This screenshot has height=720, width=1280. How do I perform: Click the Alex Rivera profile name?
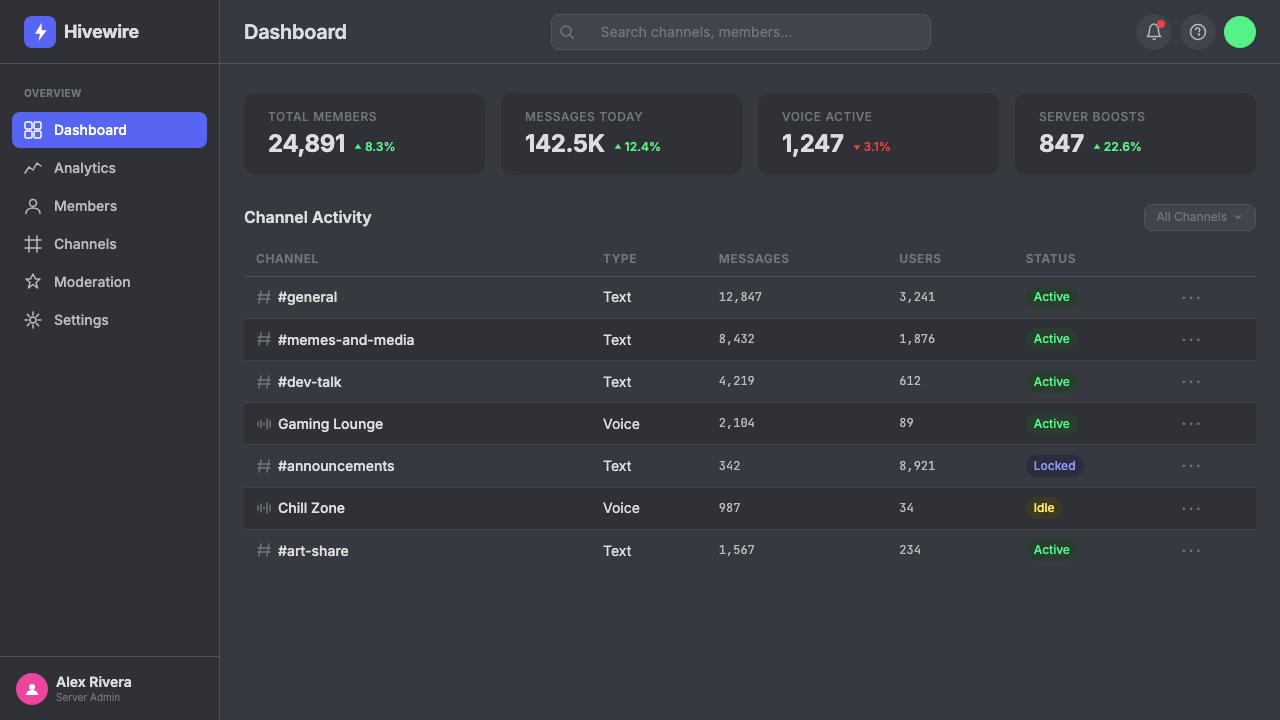[x=94, y=682]
